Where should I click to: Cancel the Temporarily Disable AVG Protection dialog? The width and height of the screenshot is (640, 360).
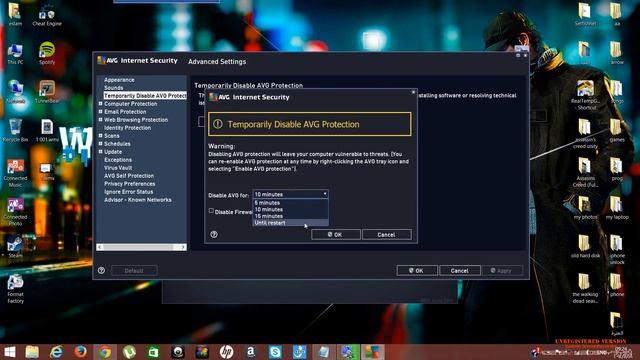coord(386,235)
